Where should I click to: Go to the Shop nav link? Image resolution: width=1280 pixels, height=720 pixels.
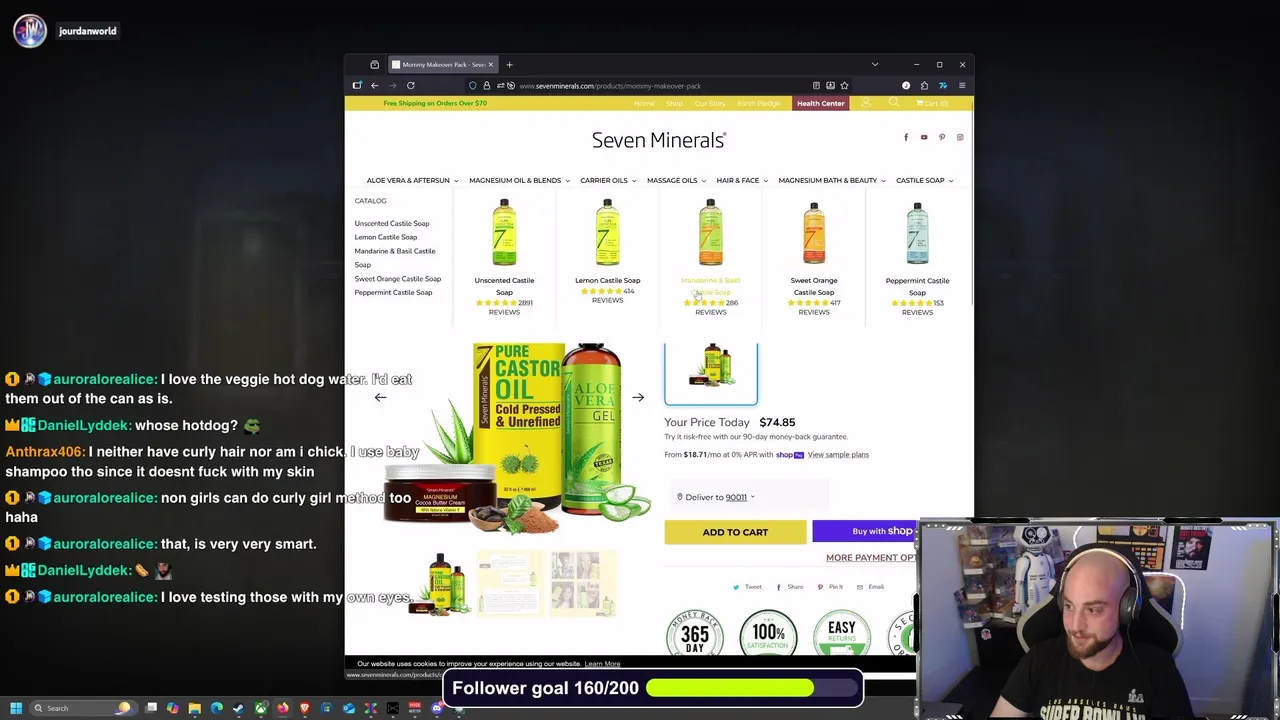[x=675, y=103]
